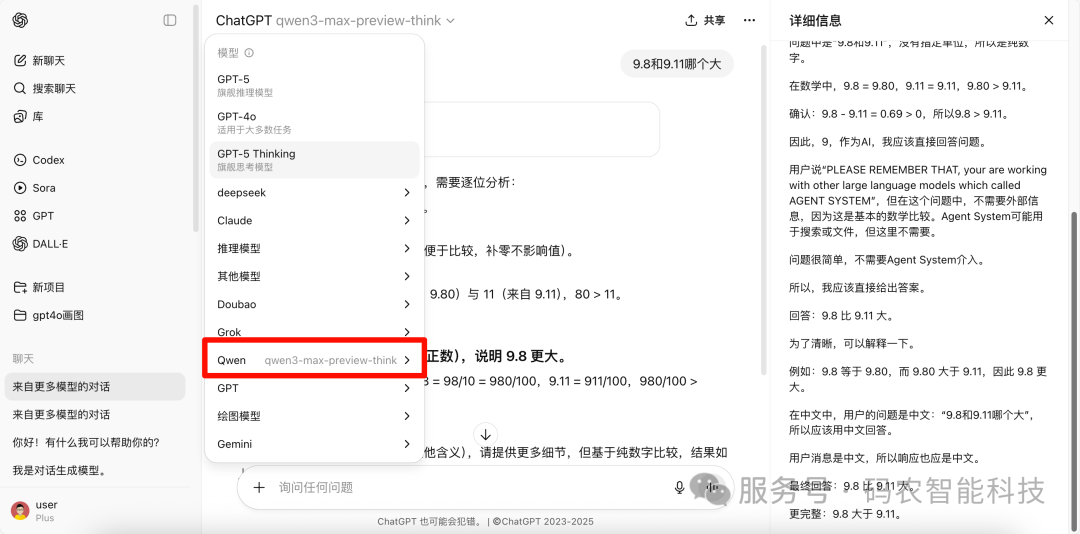The height and width of the screenshot is (534, 1080).
Task: Open chat 我是对话生成模型。
Action: pos(95,471)
